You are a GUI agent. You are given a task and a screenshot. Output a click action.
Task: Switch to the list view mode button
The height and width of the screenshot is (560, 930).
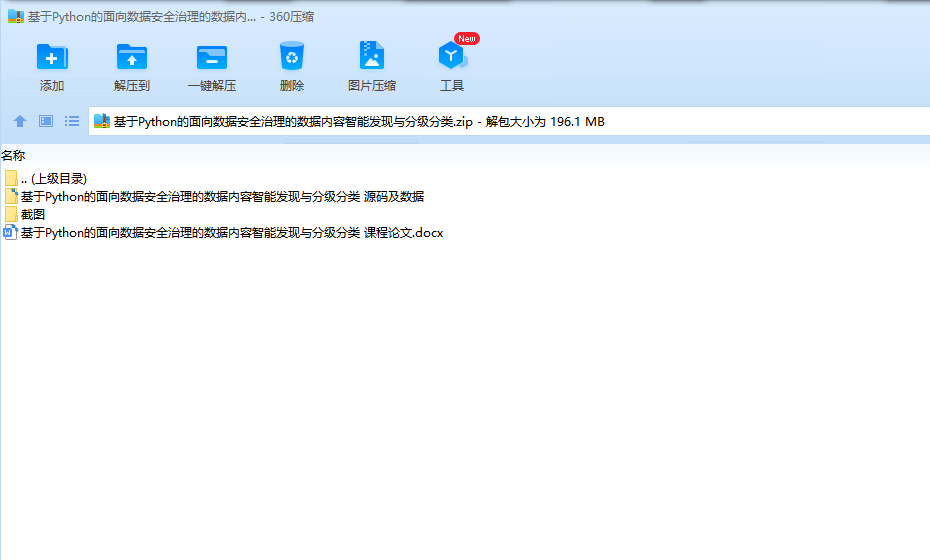click(x=72, y=122)
